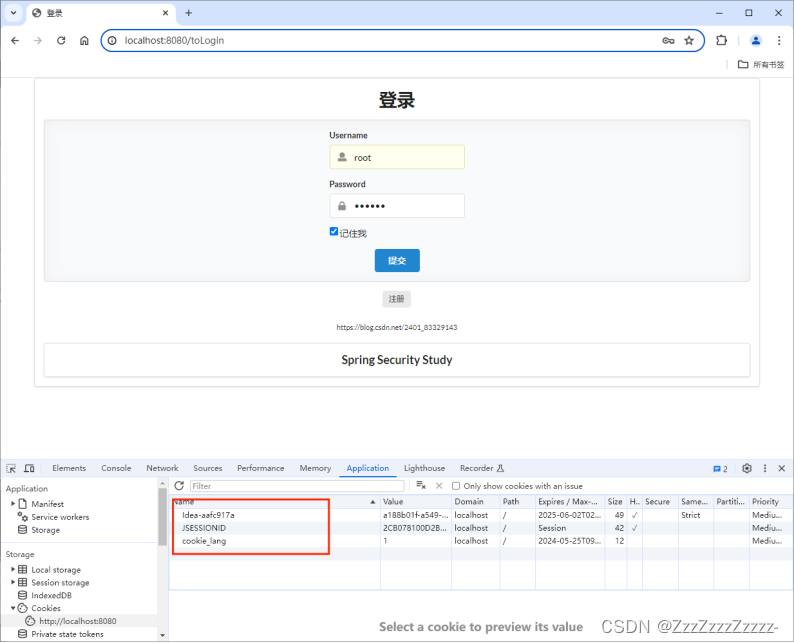Open the Memory tab

coord(315,468)
